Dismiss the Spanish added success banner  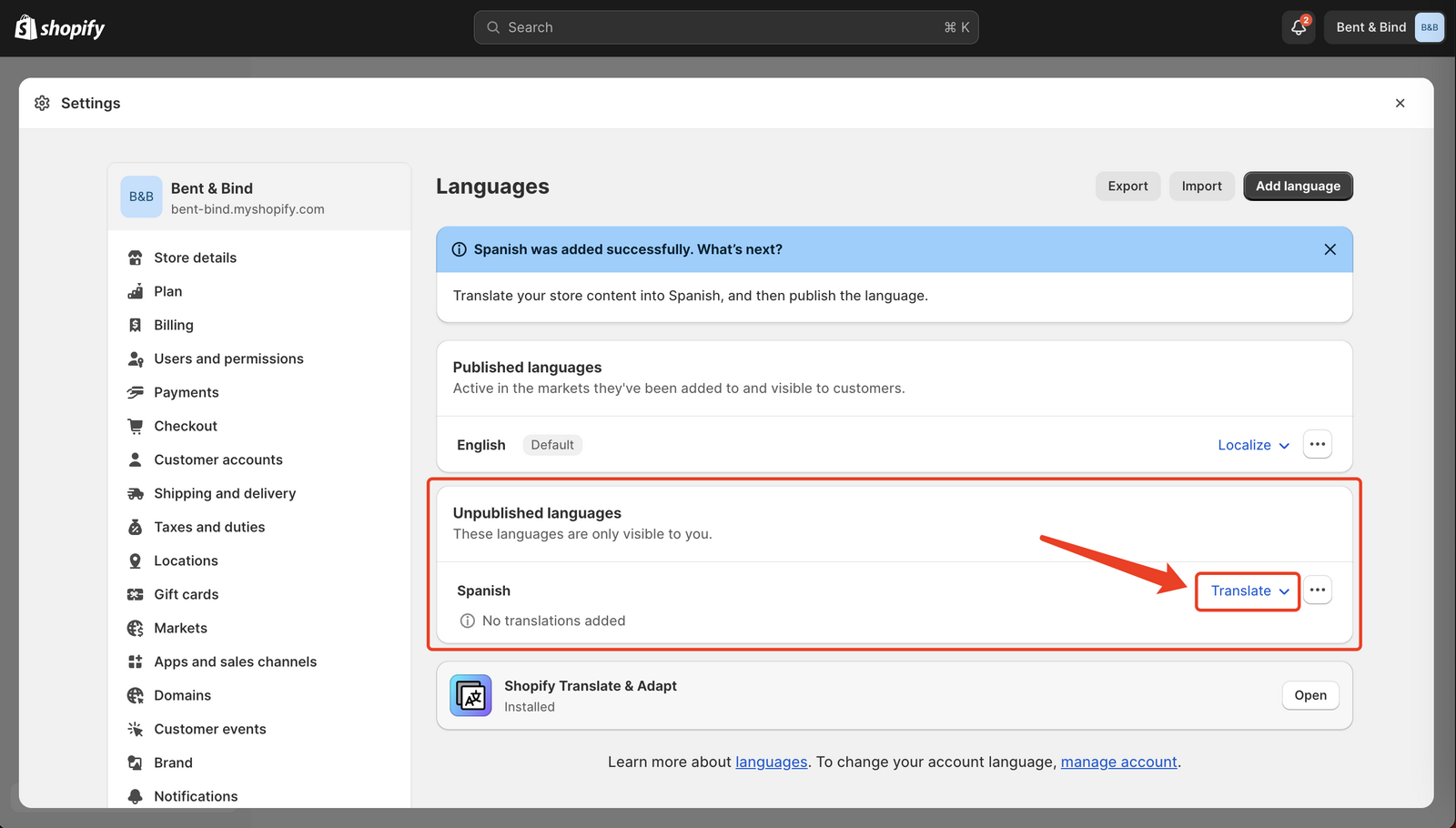(1330, 249)
